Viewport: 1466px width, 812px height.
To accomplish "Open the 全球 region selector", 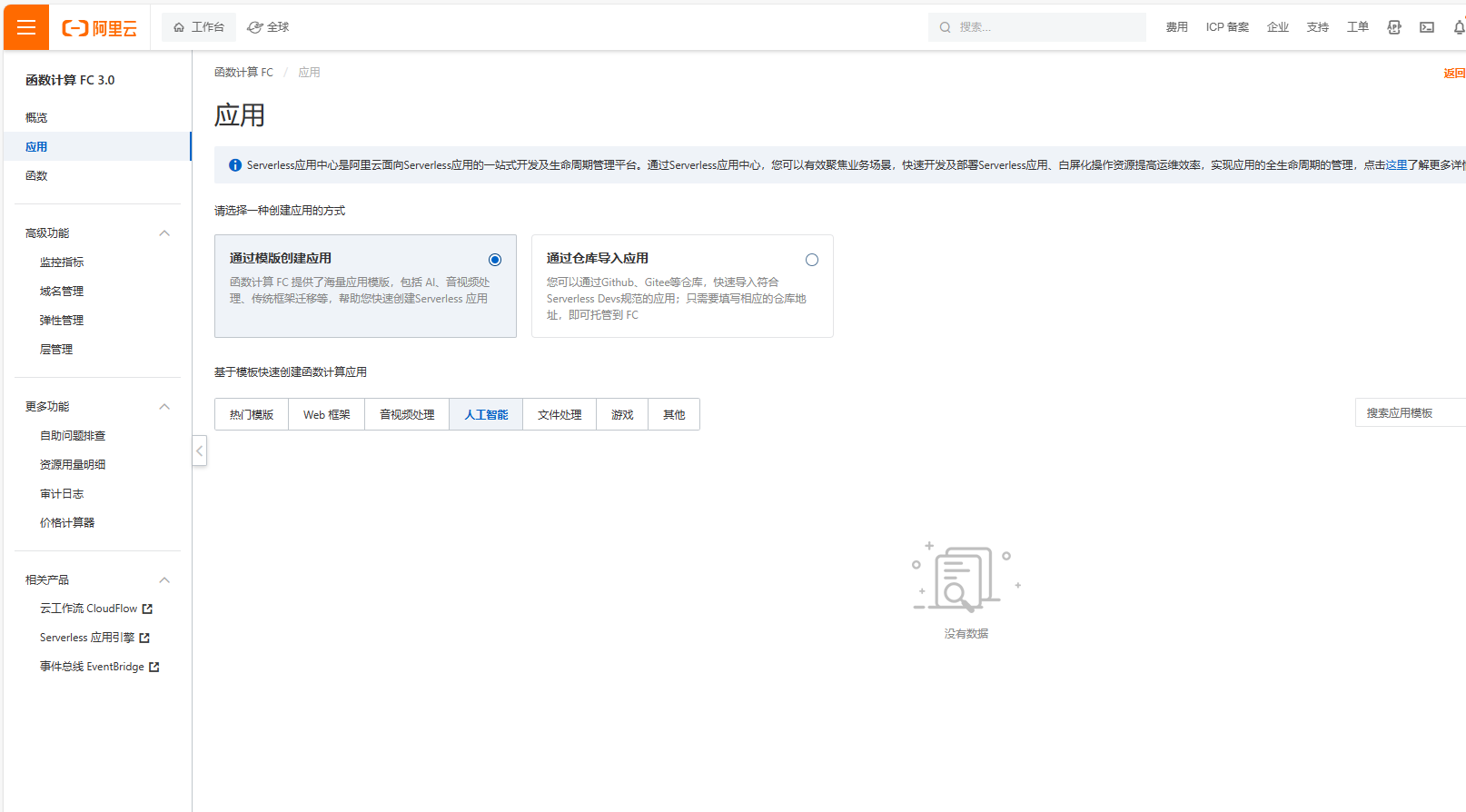I will (268, 27).
